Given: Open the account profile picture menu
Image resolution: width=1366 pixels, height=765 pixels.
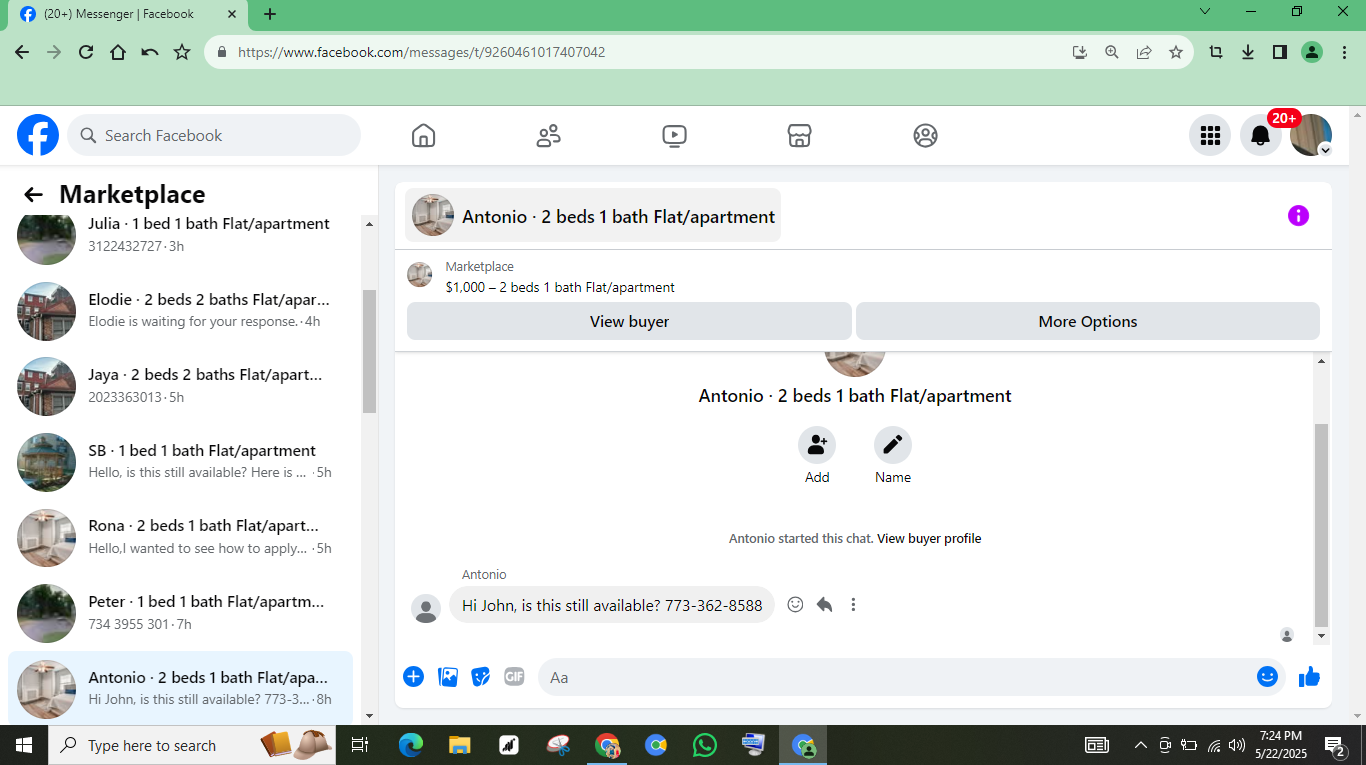Looking at the screenshot, I should coord(1311,135).
